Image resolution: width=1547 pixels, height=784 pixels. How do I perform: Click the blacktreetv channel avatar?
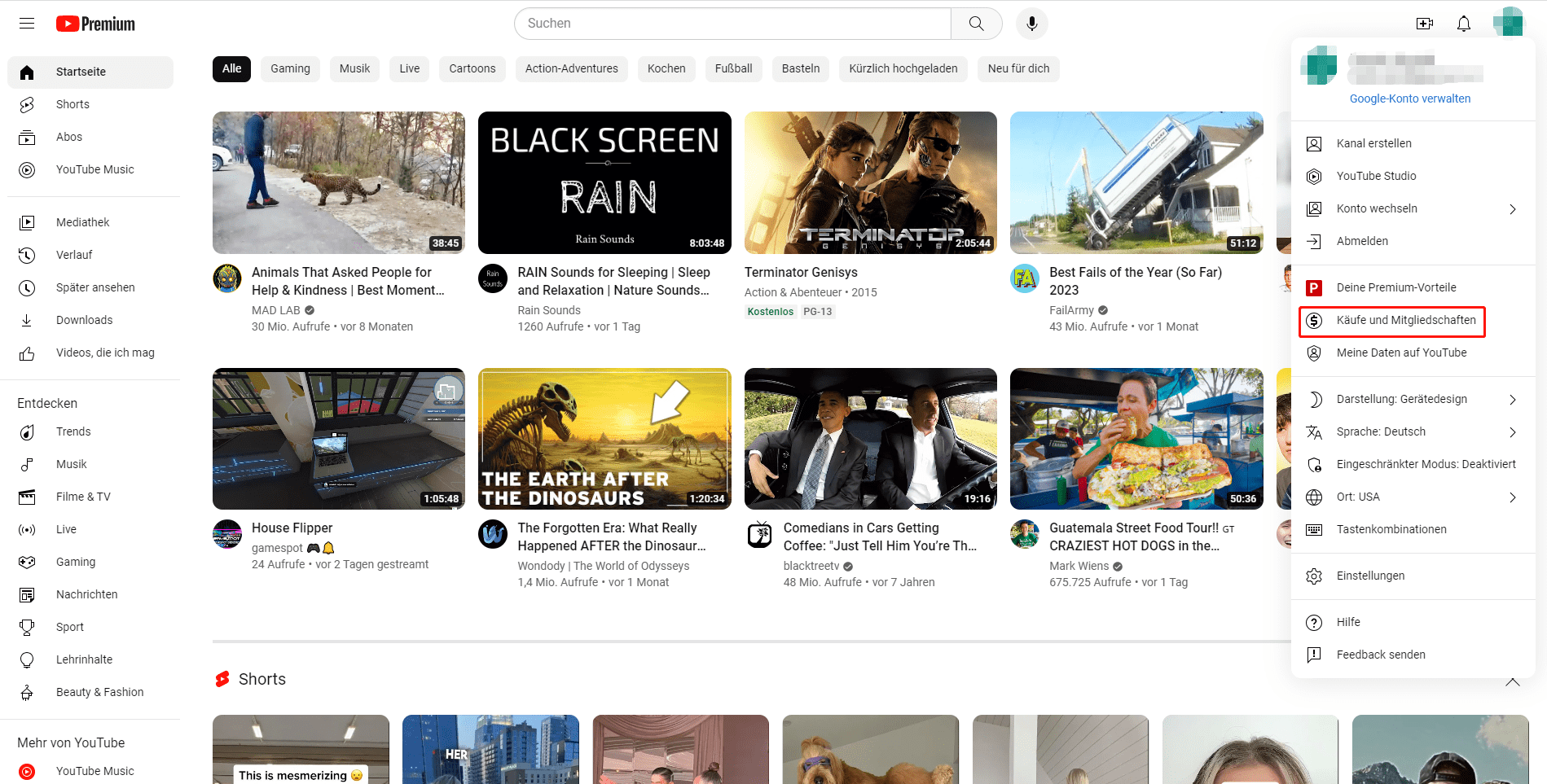click(x=759, y=534)
